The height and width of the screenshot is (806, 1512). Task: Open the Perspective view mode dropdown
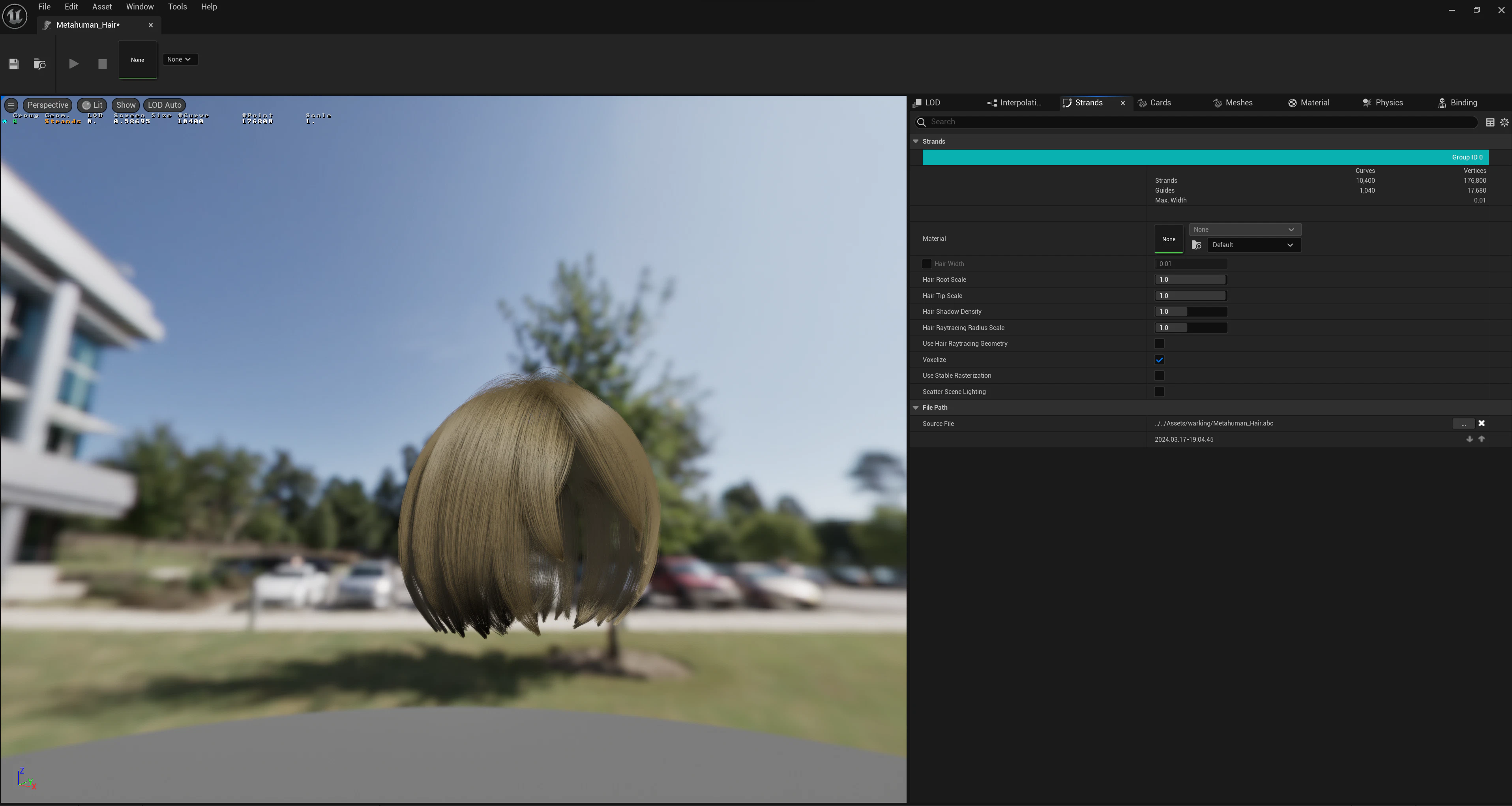(x=47, y=105)
